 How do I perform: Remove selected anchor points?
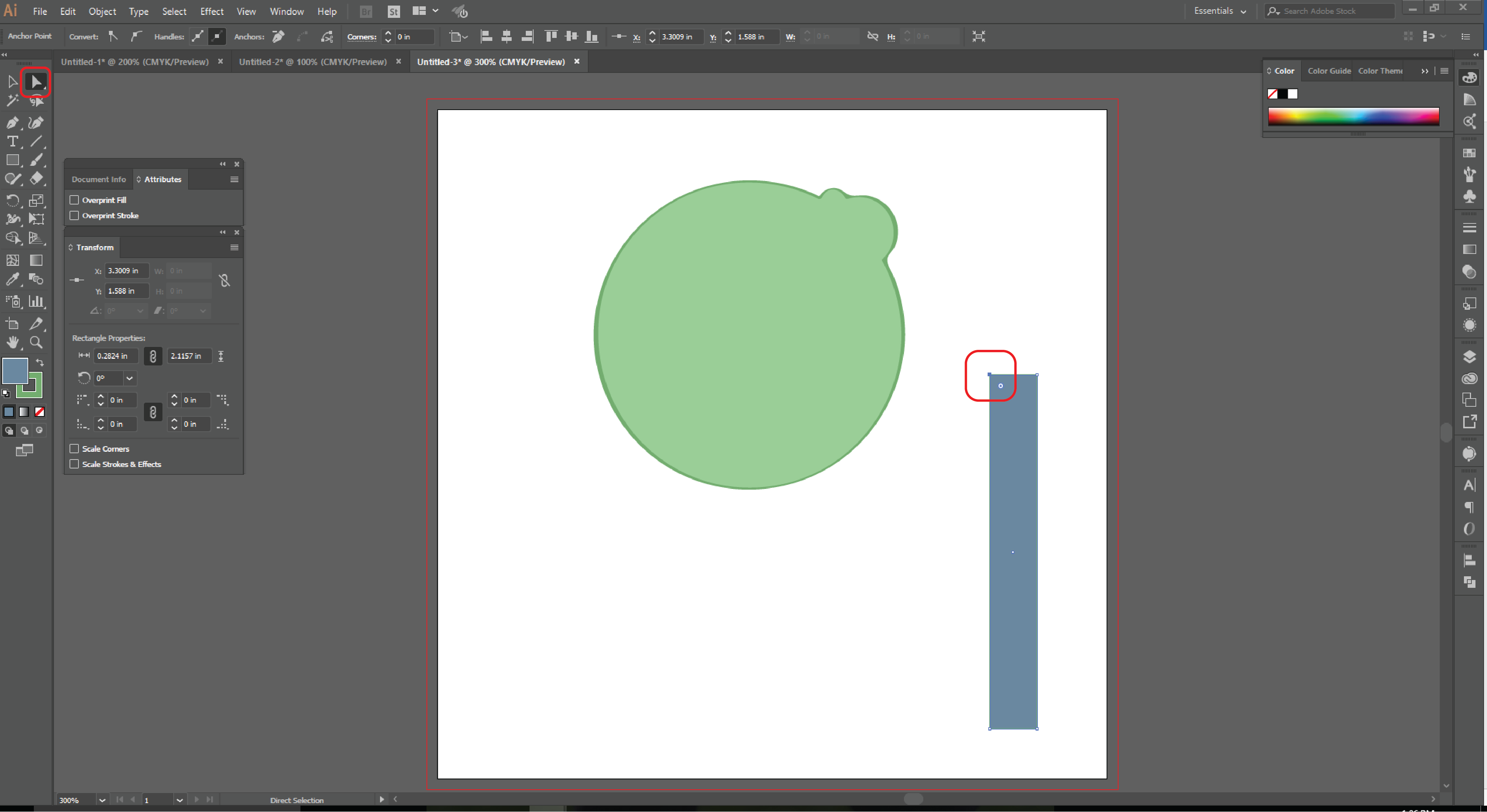click(278, 36)
